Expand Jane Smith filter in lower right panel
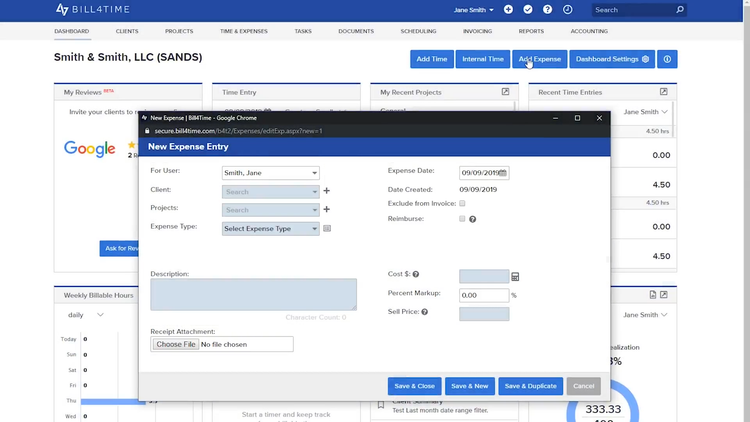750x422 pixels. (x=646, y=315)
